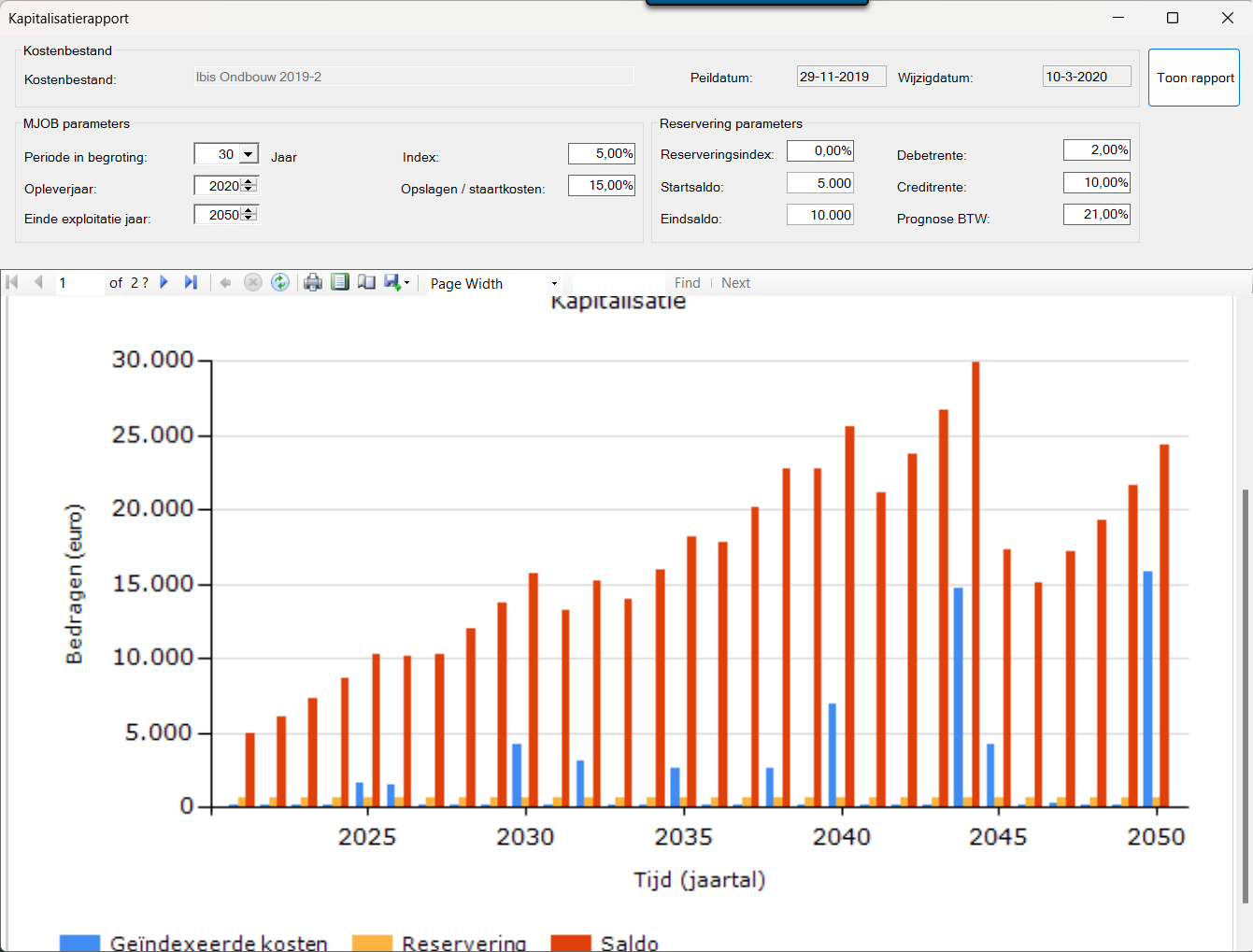The height and width of the screenshot is (952, 1253).
Task: Click the 2025 x-axis label
Action: [x=367, y=837]
